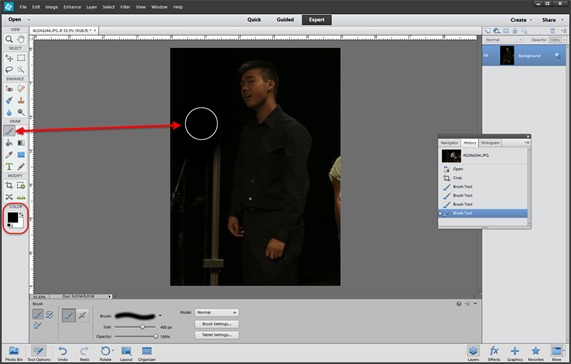Select the Gradient tool
Screen dimensions: 571x364
[21, 143]
